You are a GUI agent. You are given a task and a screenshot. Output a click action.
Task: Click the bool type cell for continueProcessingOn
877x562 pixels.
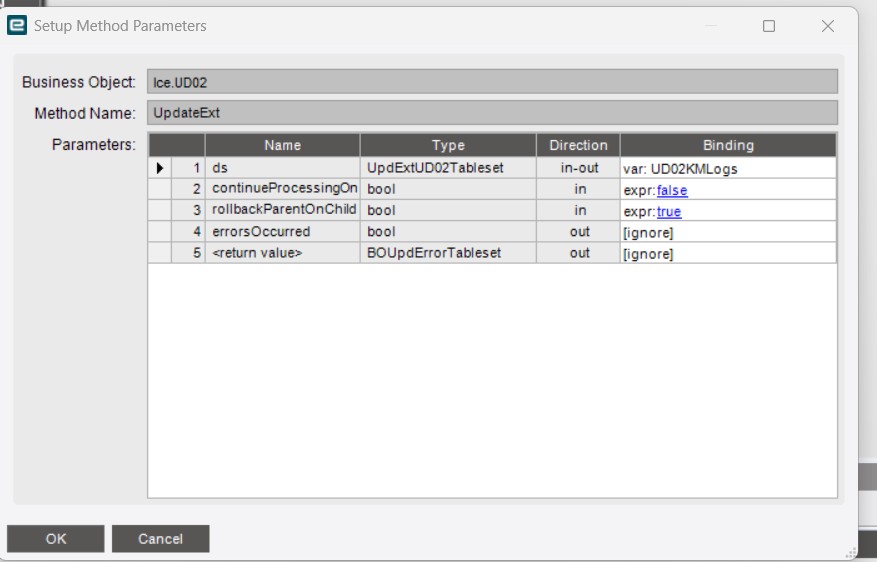click(448, 189)
